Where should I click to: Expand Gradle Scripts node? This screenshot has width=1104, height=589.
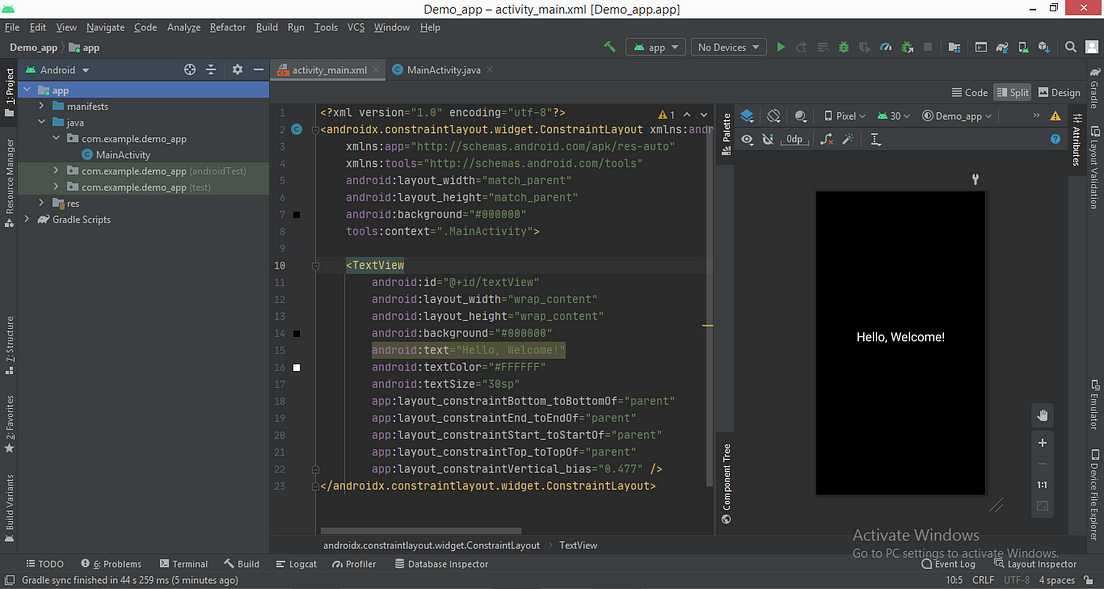(27, 219)
